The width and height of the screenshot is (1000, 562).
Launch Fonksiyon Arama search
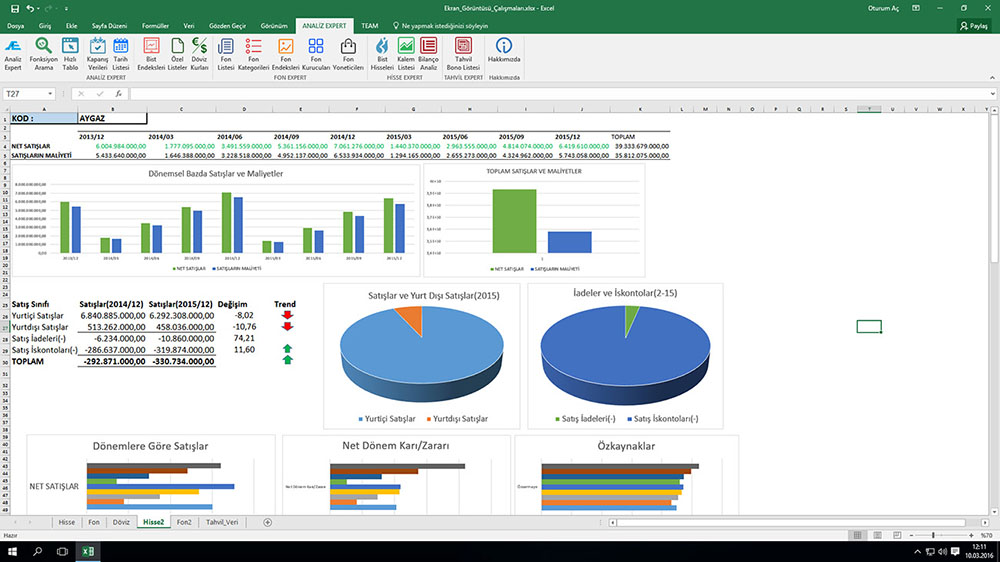click(43, 54)
